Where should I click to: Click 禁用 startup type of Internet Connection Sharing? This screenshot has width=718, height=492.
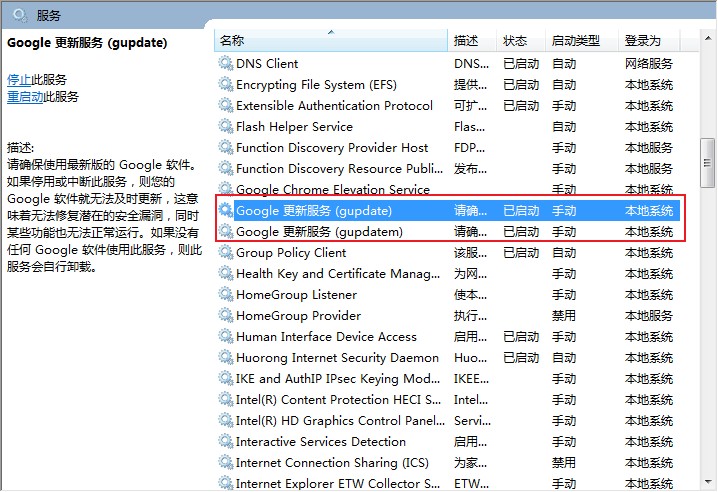pyautogui.click(x=564, y=463)
